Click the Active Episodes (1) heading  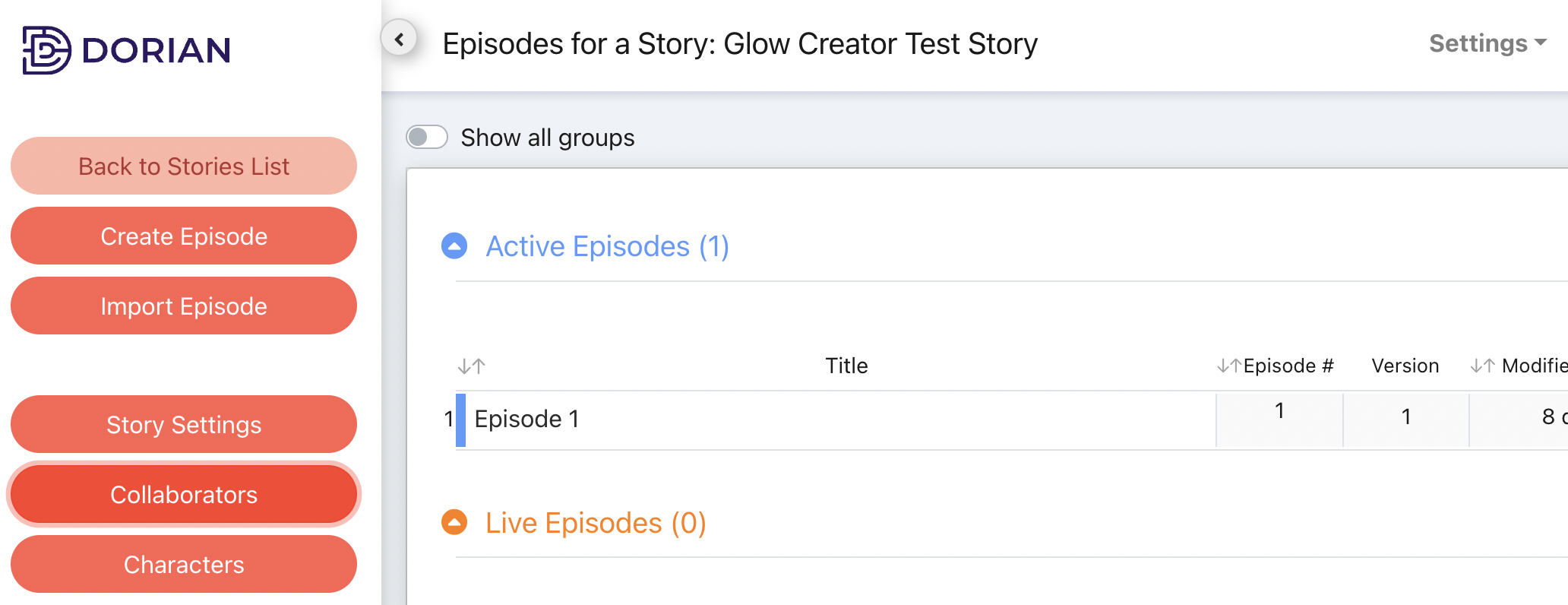click(607, 246)
